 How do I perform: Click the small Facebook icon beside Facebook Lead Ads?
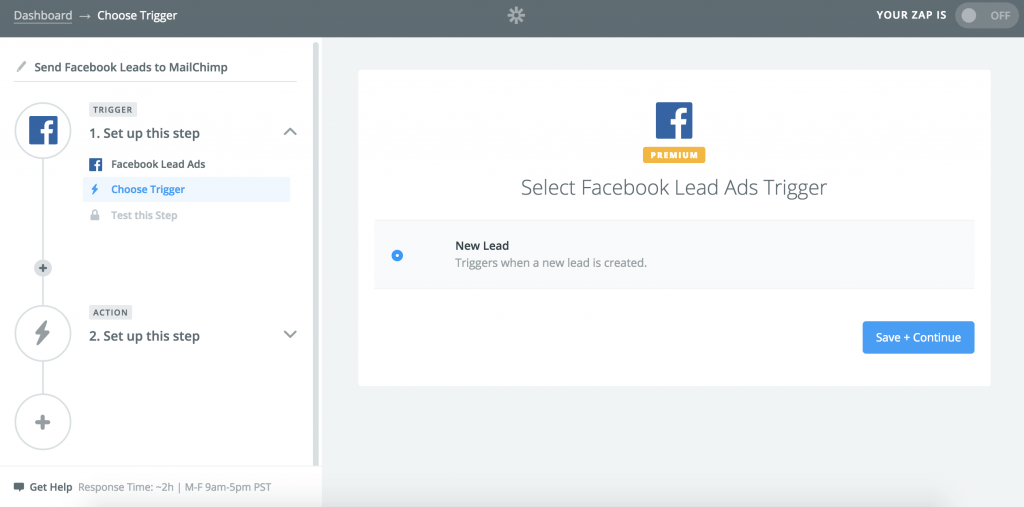95,165
